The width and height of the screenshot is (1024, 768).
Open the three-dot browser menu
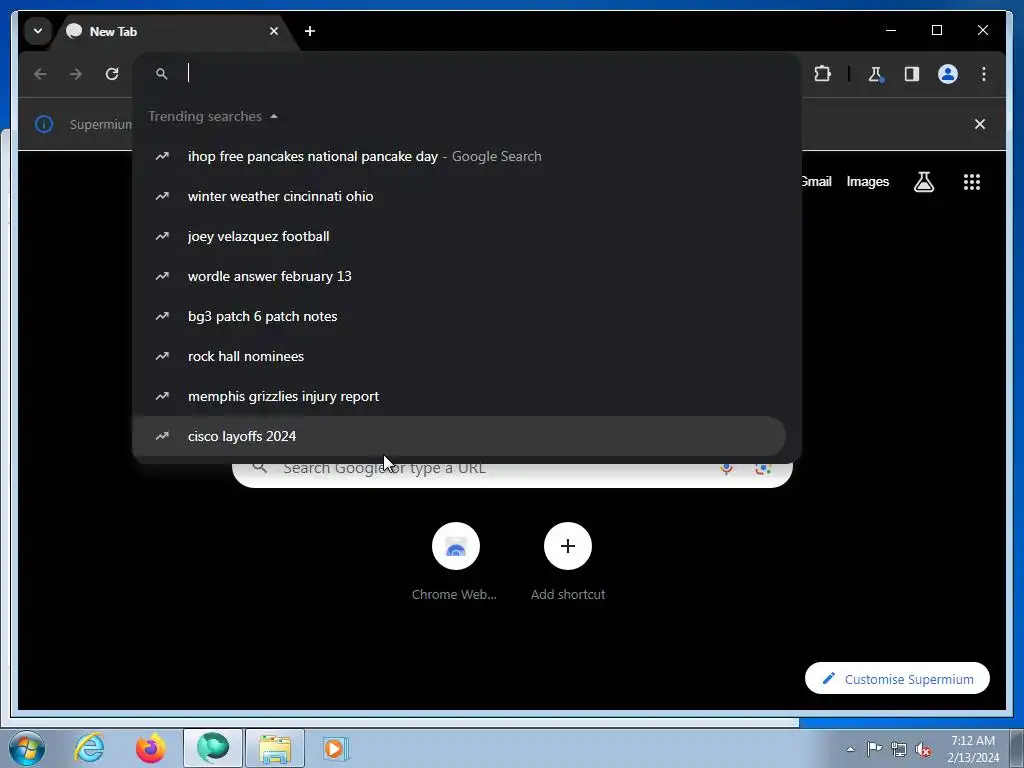[984, 74]
